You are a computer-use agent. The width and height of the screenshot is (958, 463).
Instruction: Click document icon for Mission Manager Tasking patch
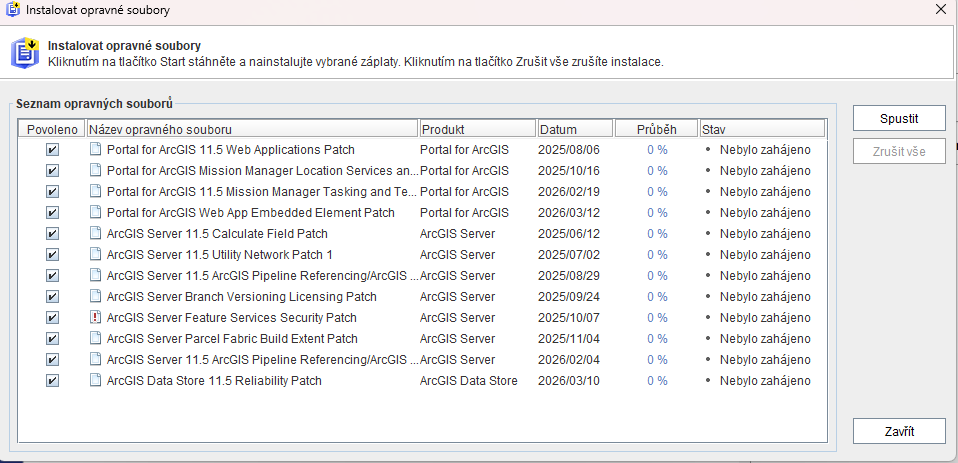coord(95,192)
